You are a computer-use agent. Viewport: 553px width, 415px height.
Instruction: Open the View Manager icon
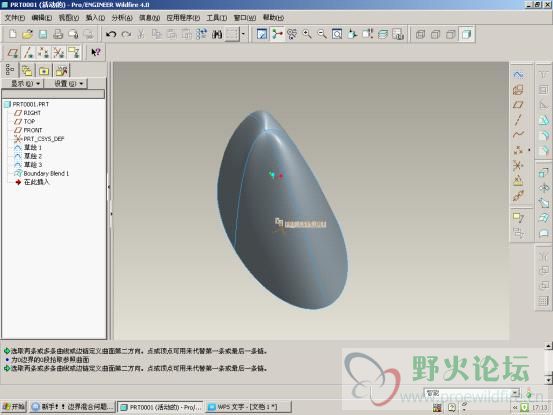click(x=398, y=34)
